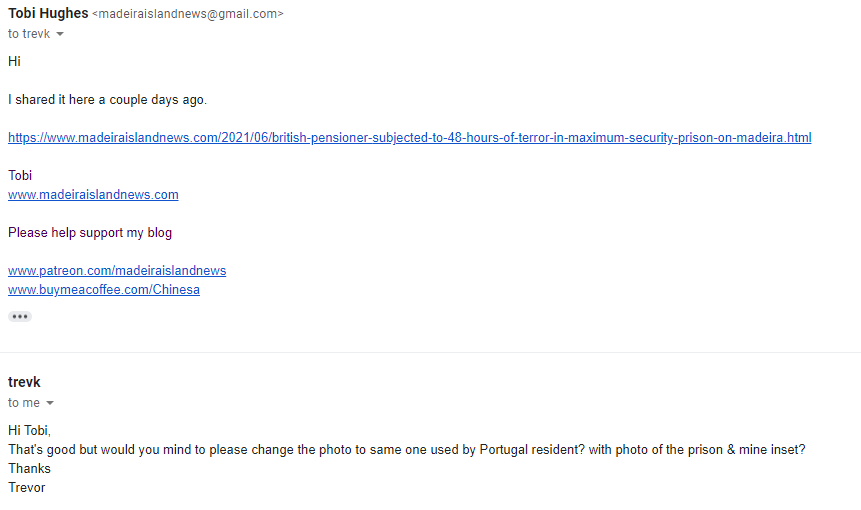Viewport: 861px width, 510px height.
Task: Click the sender name Tobi Hughes
Action: click(48, 13)
